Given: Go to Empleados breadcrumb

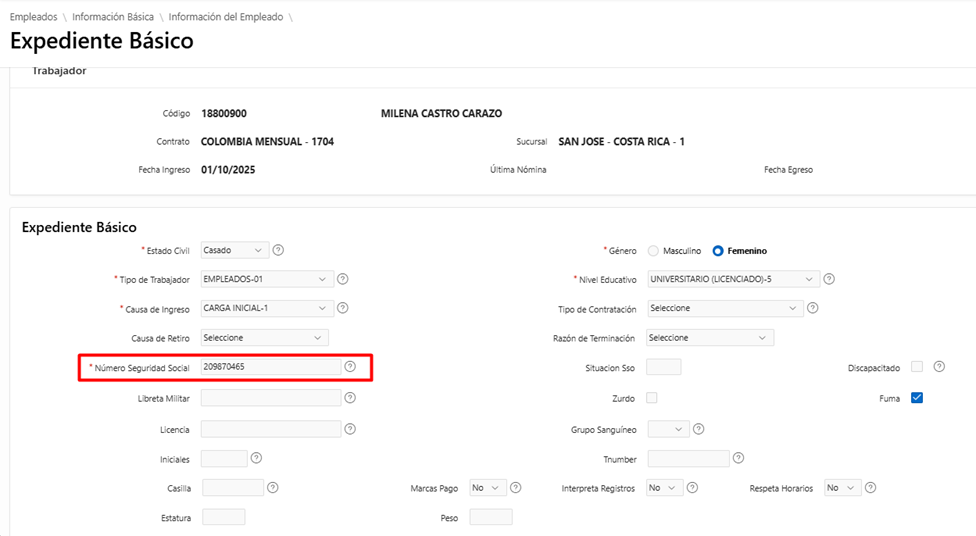Looking at the screenshot, I should [x=33, y=17].
